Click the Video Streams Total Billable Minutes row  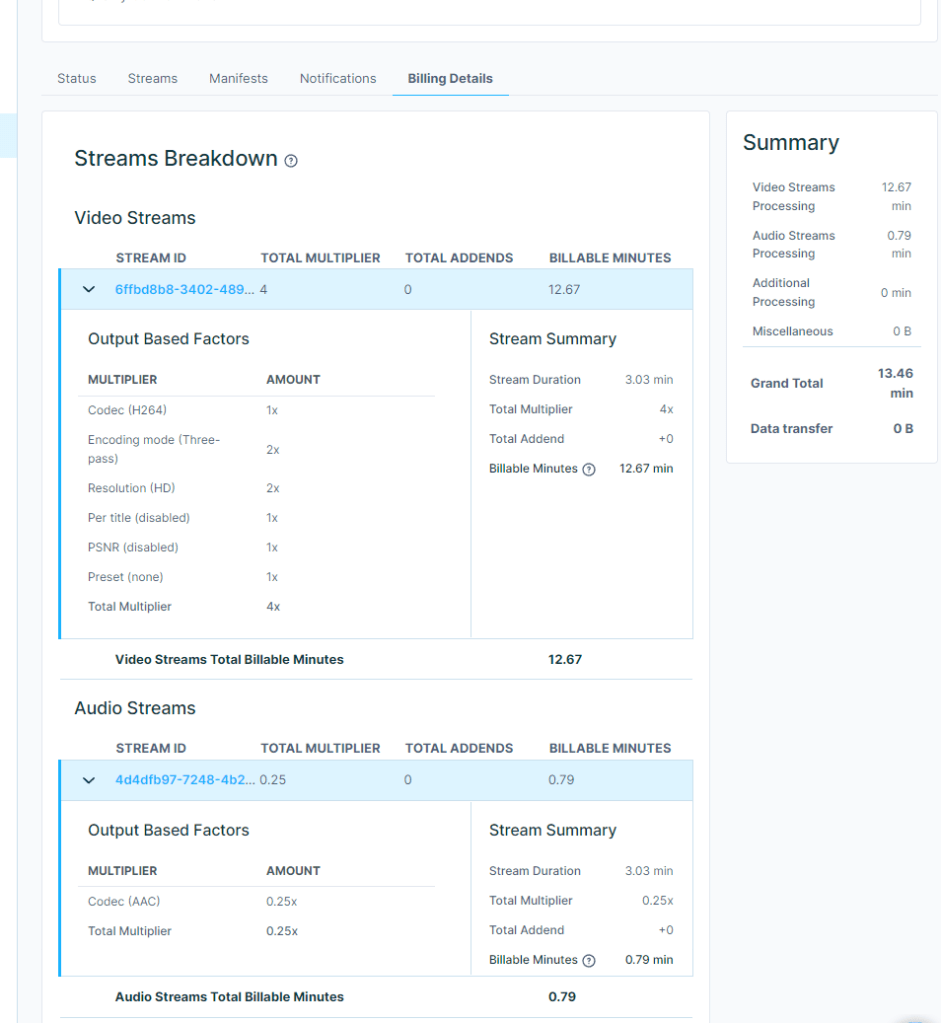click(376, 660)
